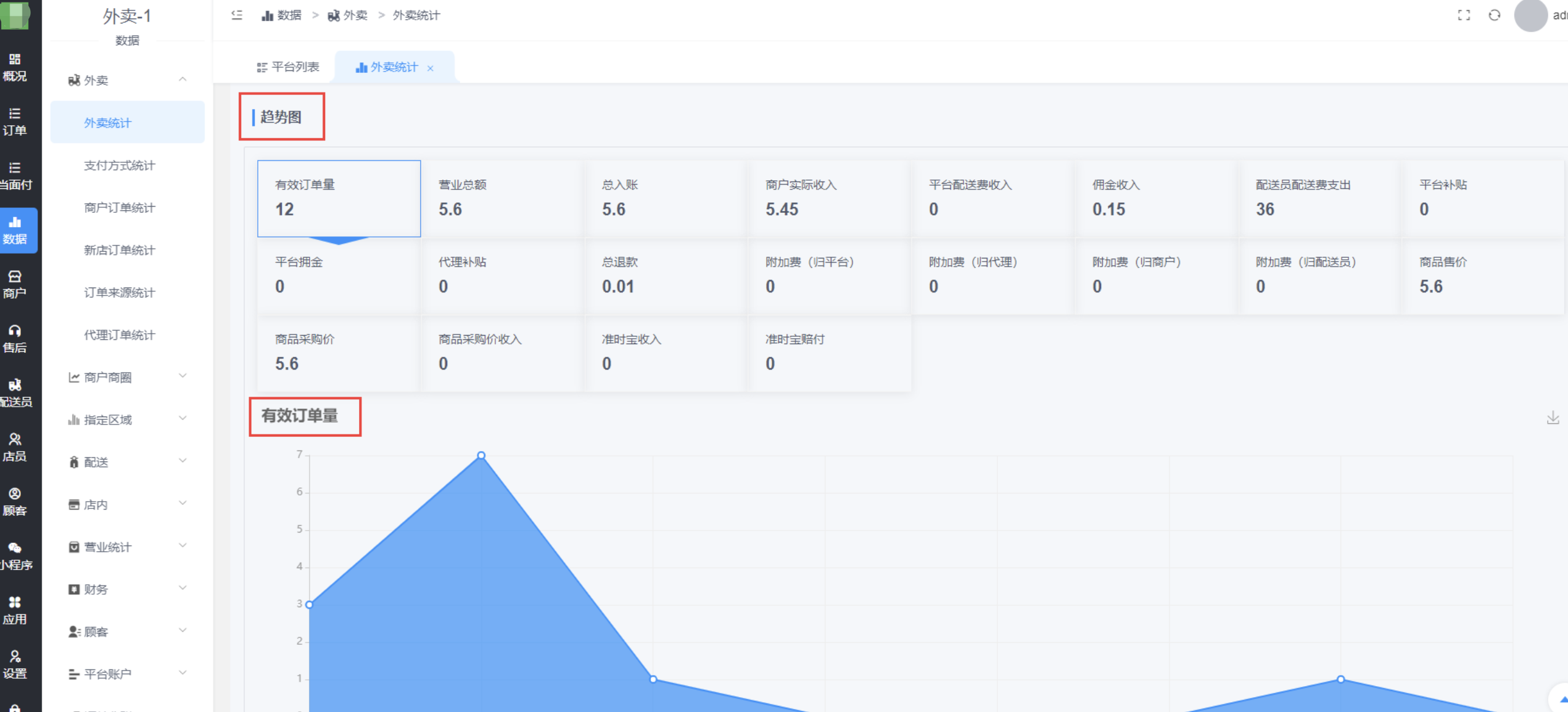Select the 商户实际收入 stat card
The height and width of the screenshot is (712, 1568).
[x=829, y=198]
